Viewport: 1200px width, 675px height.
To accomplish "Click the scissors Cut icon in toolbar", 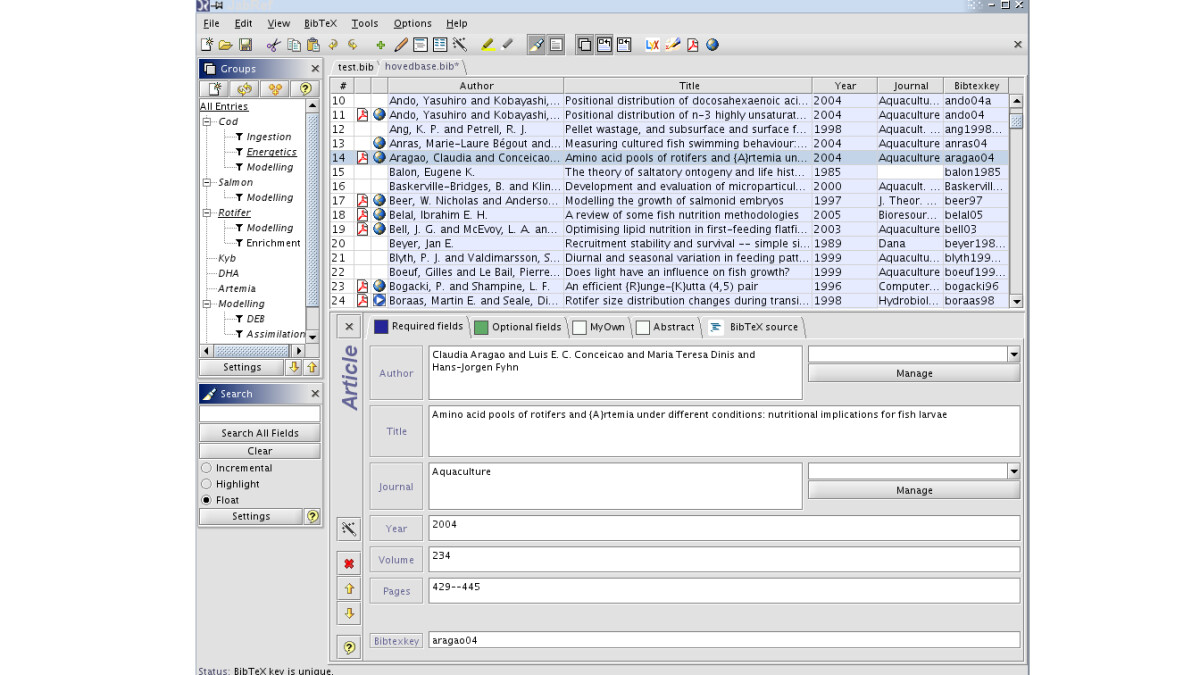I will (273, 45).
